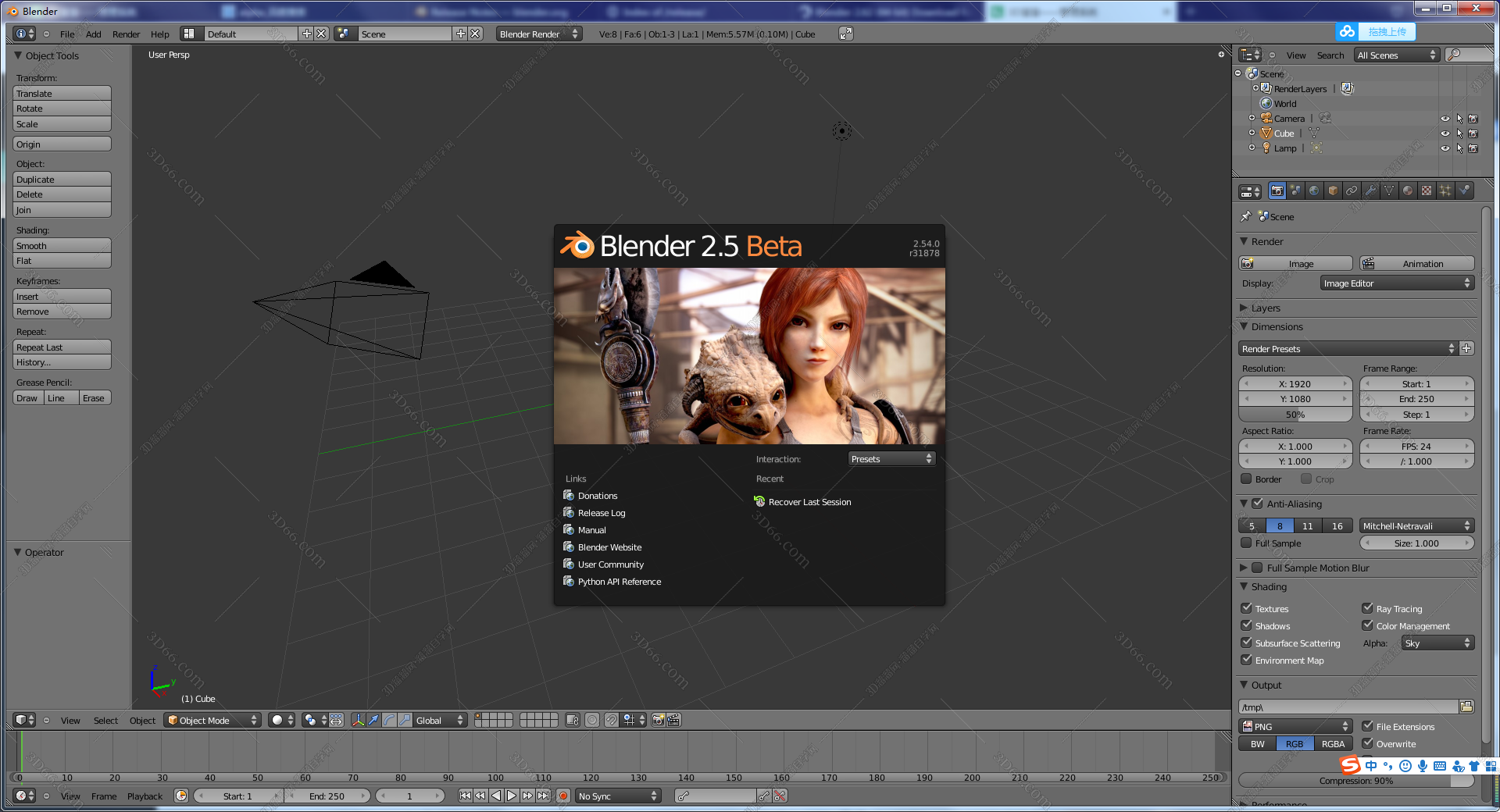The width and height of the screenshot is (1500, 812).
Task: Open the Material sphere properties tab
Action: tap(1408, 191)
